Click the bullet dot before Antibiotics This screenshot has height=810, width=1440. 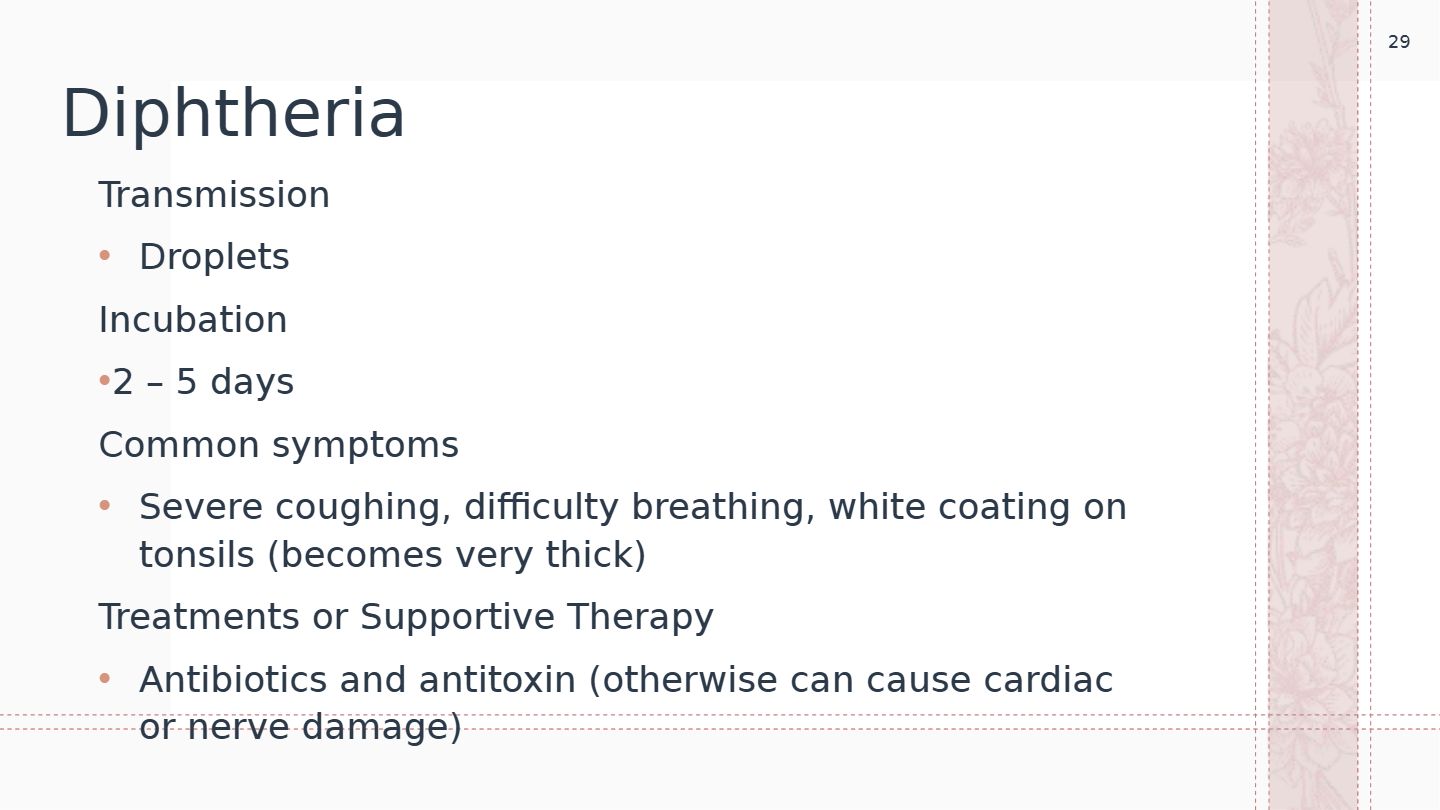coord(105,679)
